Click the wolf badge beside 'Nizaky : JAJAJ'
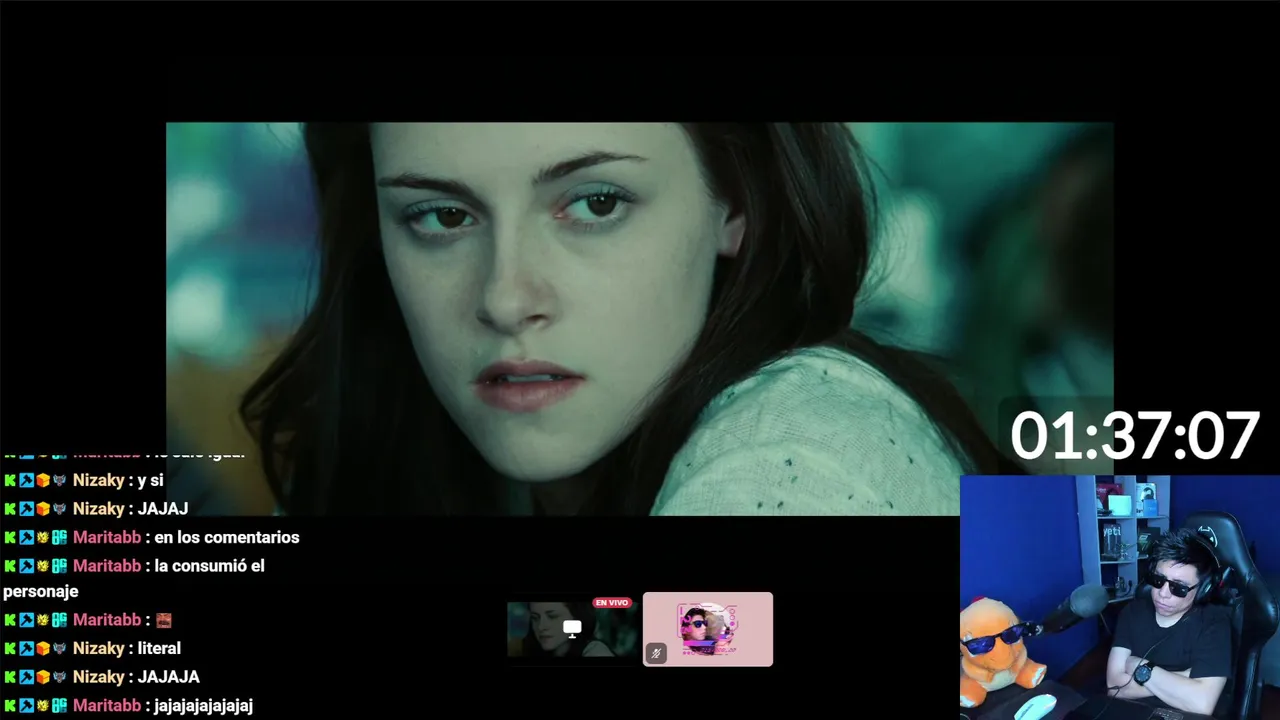 pos(59,508)
